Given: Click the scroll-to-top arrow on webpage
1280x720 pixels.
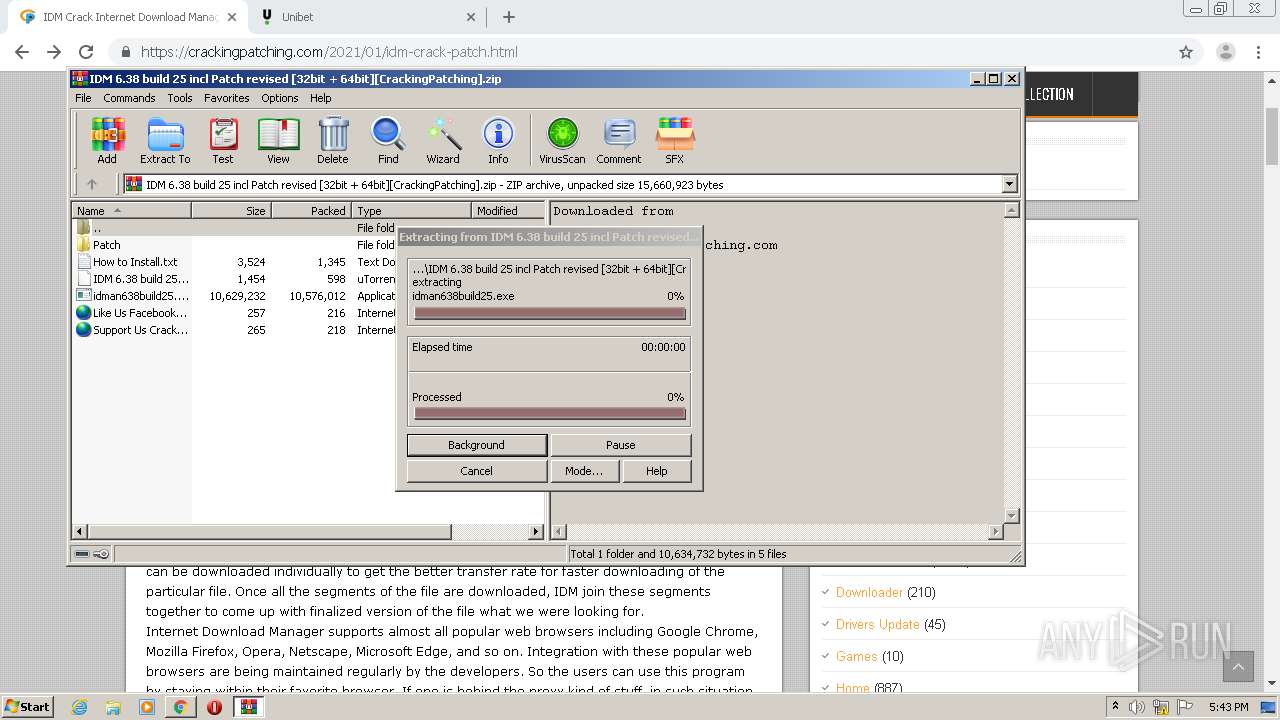Looking at the screenshot, I should pos(1238,667).
